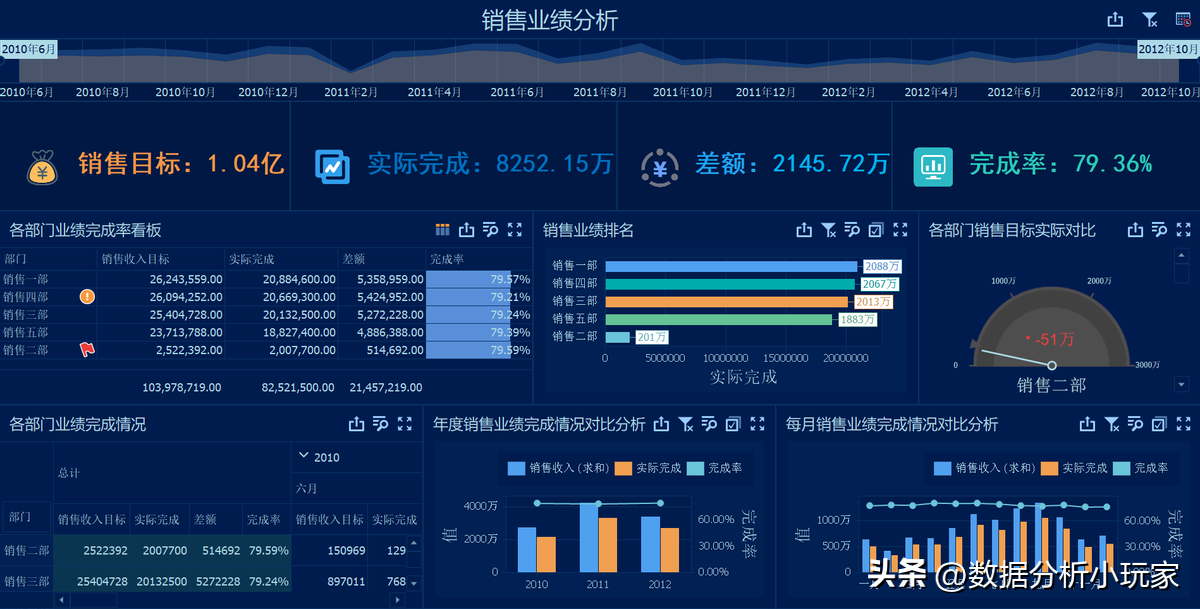Viewport: 1200px width, 609px height.
Task: Click the 2011 bar group in 年度 chart
Action: click(598, 537)
